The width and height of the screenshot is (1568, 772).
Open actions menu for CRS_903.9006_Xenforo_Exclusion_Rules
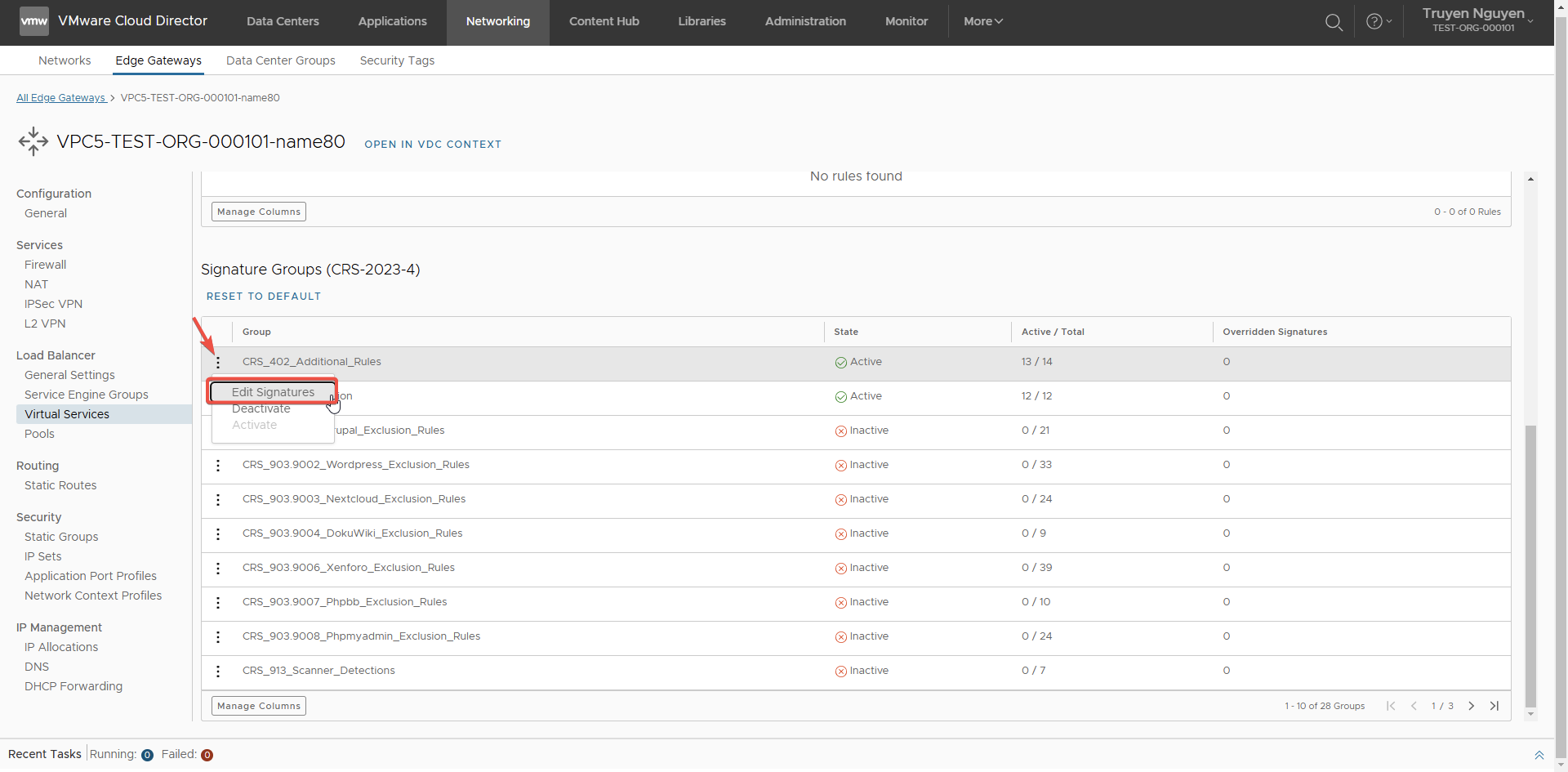[x=218, y=569]
